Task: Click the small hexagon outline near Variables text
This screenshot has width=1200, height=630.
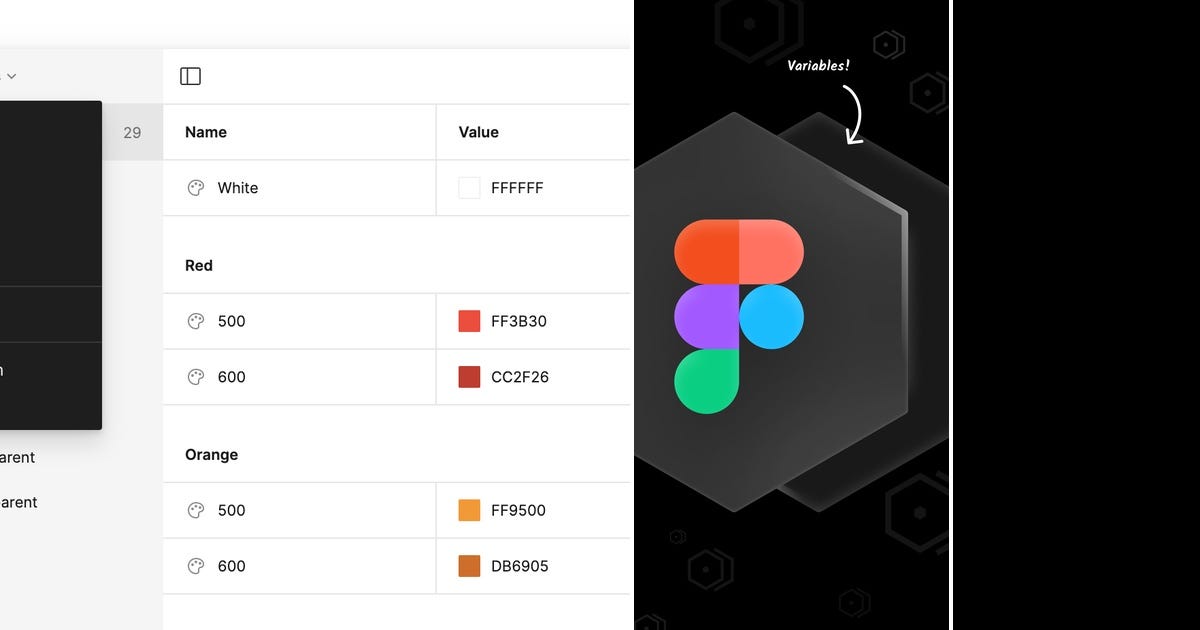Action: 886,44
